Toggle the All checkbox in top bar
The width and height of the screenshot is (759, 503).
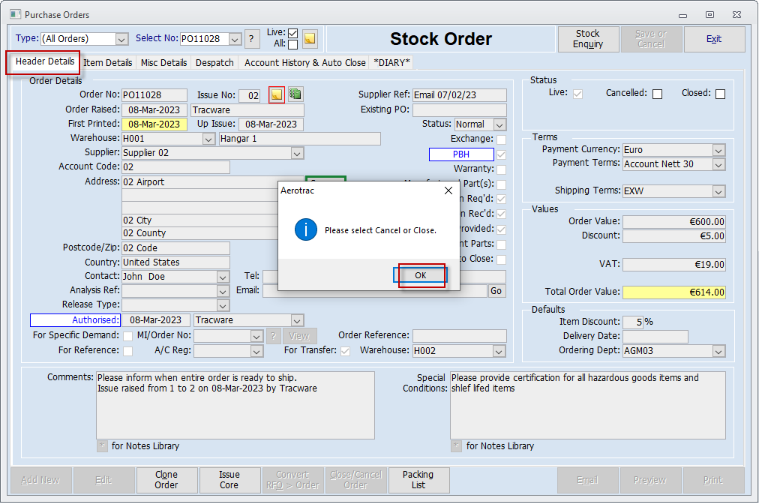pyautogui.click(x=293, y=45)
